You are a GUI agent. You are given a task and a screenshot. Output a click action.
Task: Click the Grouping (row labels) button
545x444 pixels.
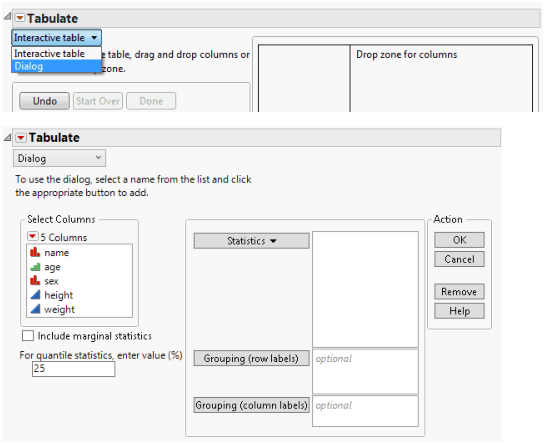(251, 358)
